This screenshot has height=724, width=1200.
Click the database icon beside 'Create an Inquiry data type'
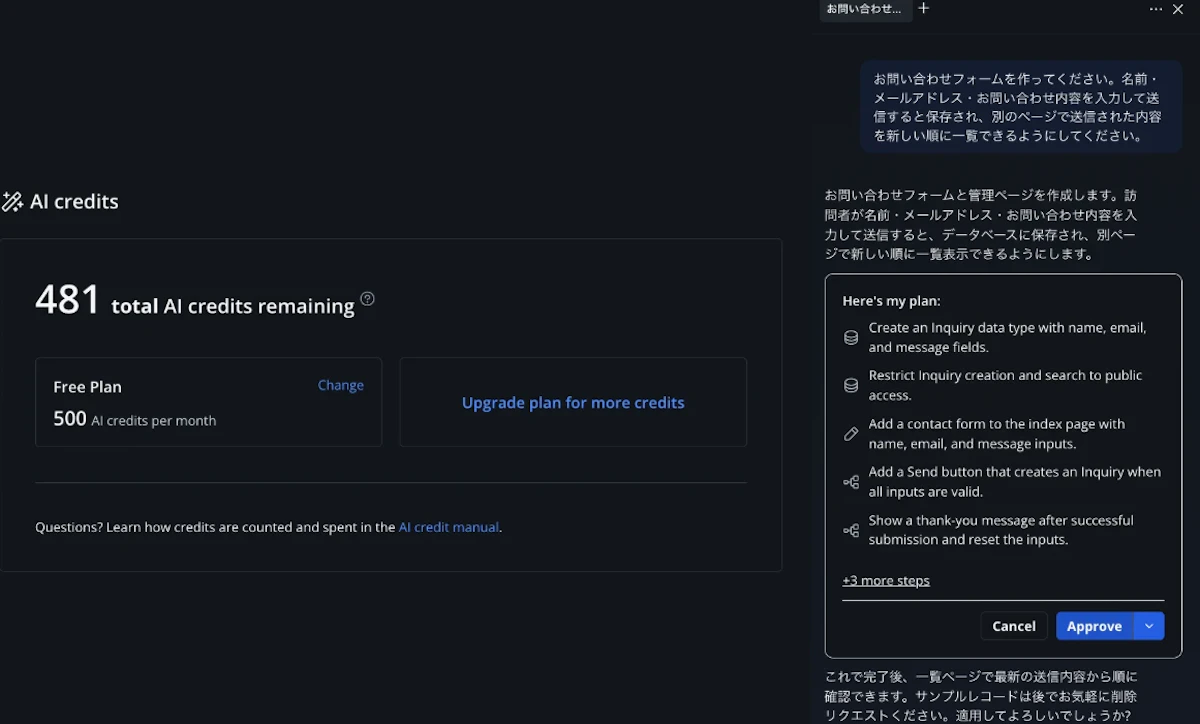[851, 338]
